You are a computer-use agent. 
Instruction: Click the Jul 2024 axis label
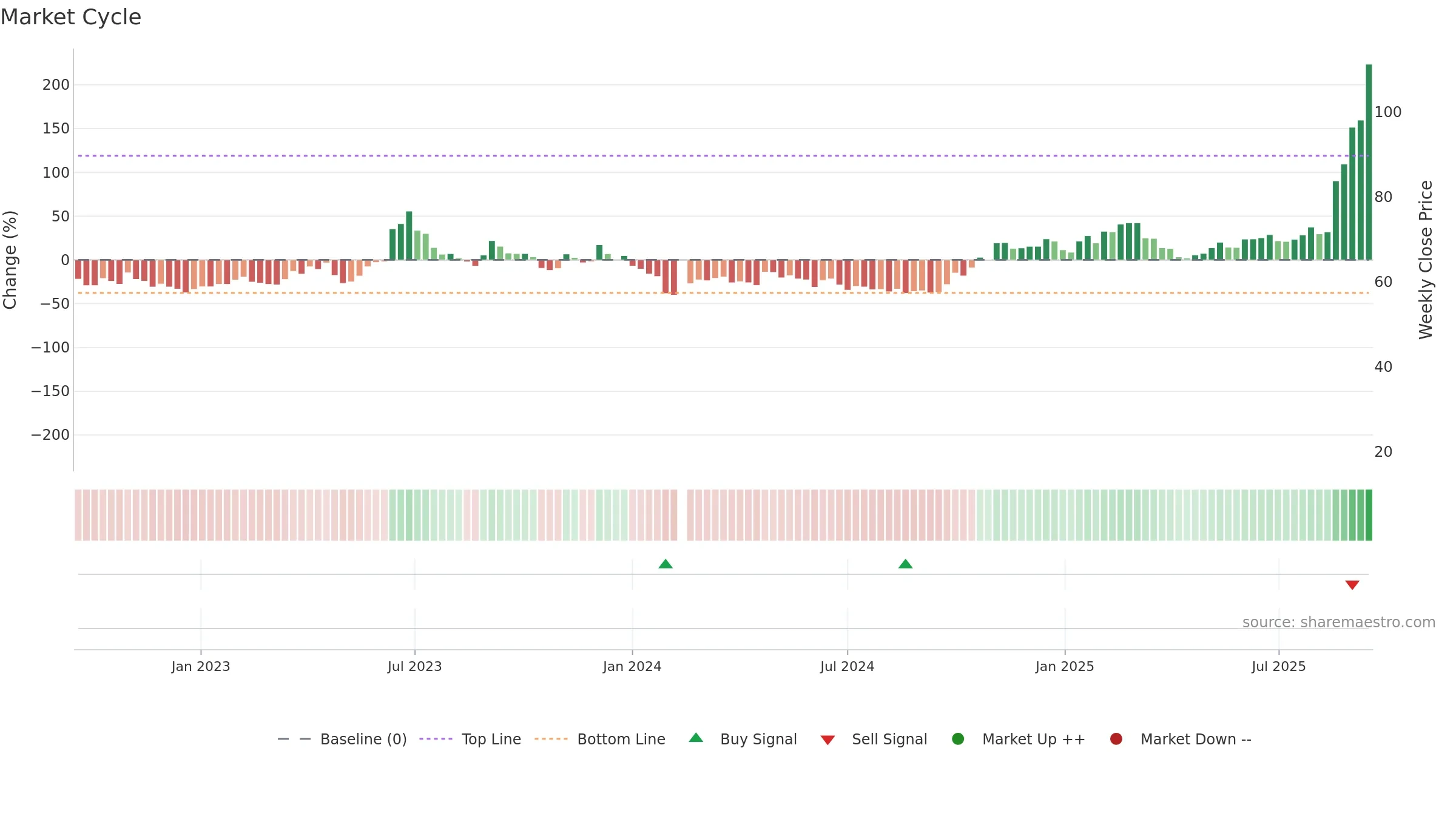(x=848, y=666)
